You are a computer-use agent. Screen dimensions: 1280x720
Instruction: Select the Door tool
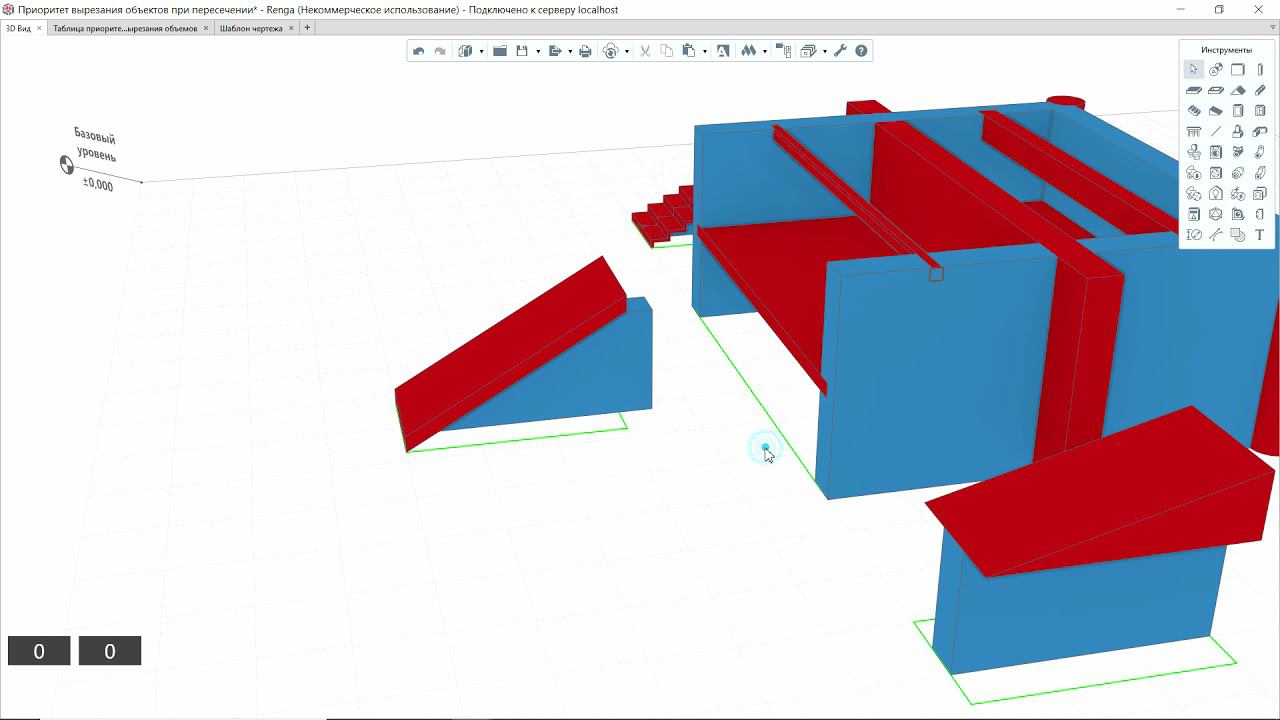pos(1238,111)
